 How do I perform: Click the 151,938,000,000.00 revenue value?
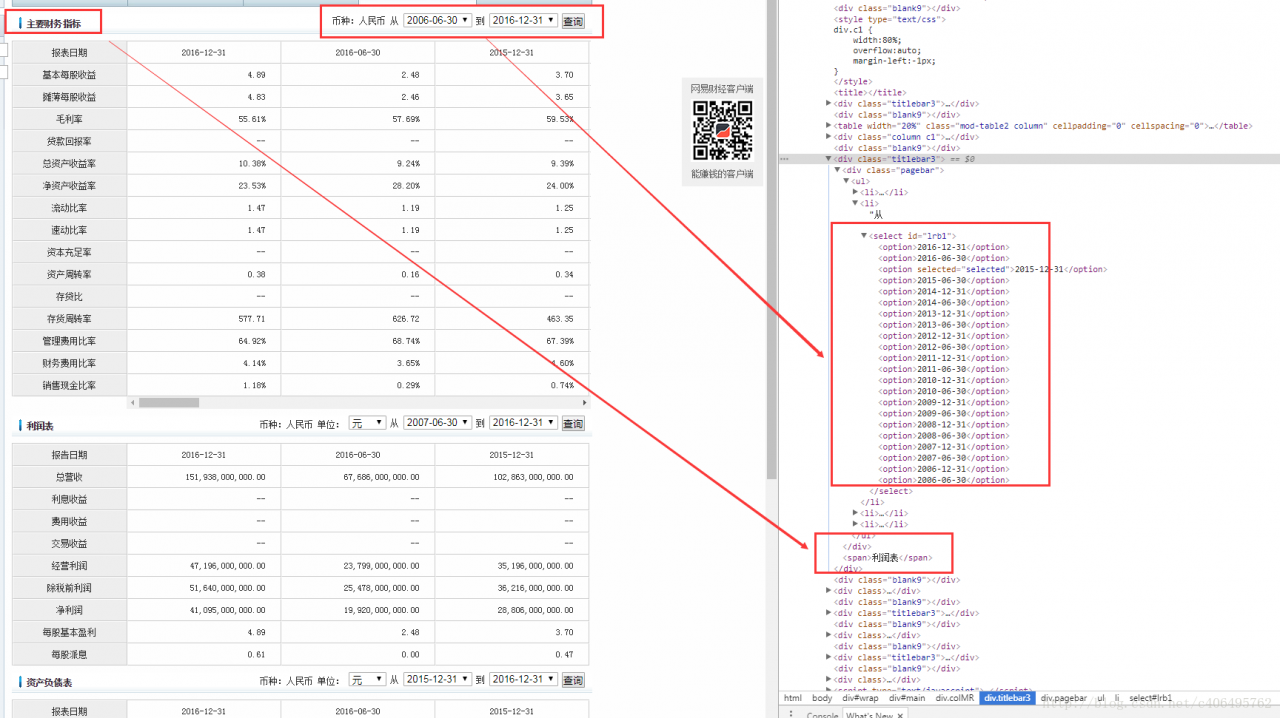(x=226, y=477)
